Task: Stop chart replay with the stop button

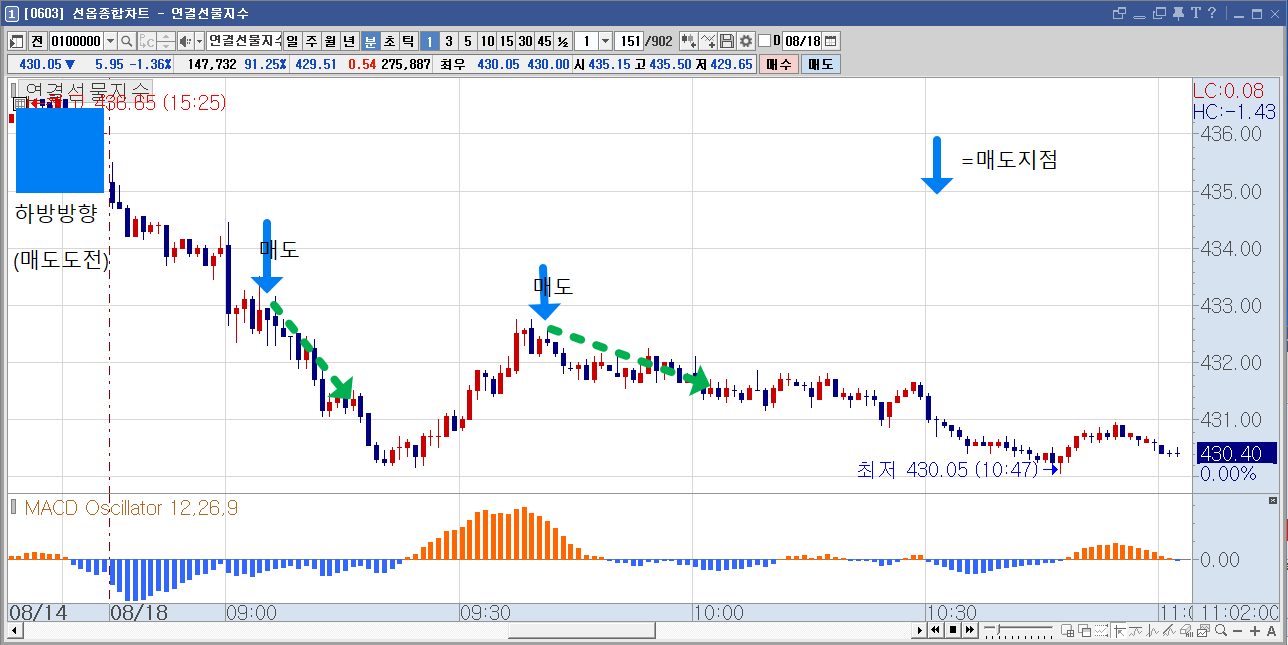Action: tap(953, 631)
